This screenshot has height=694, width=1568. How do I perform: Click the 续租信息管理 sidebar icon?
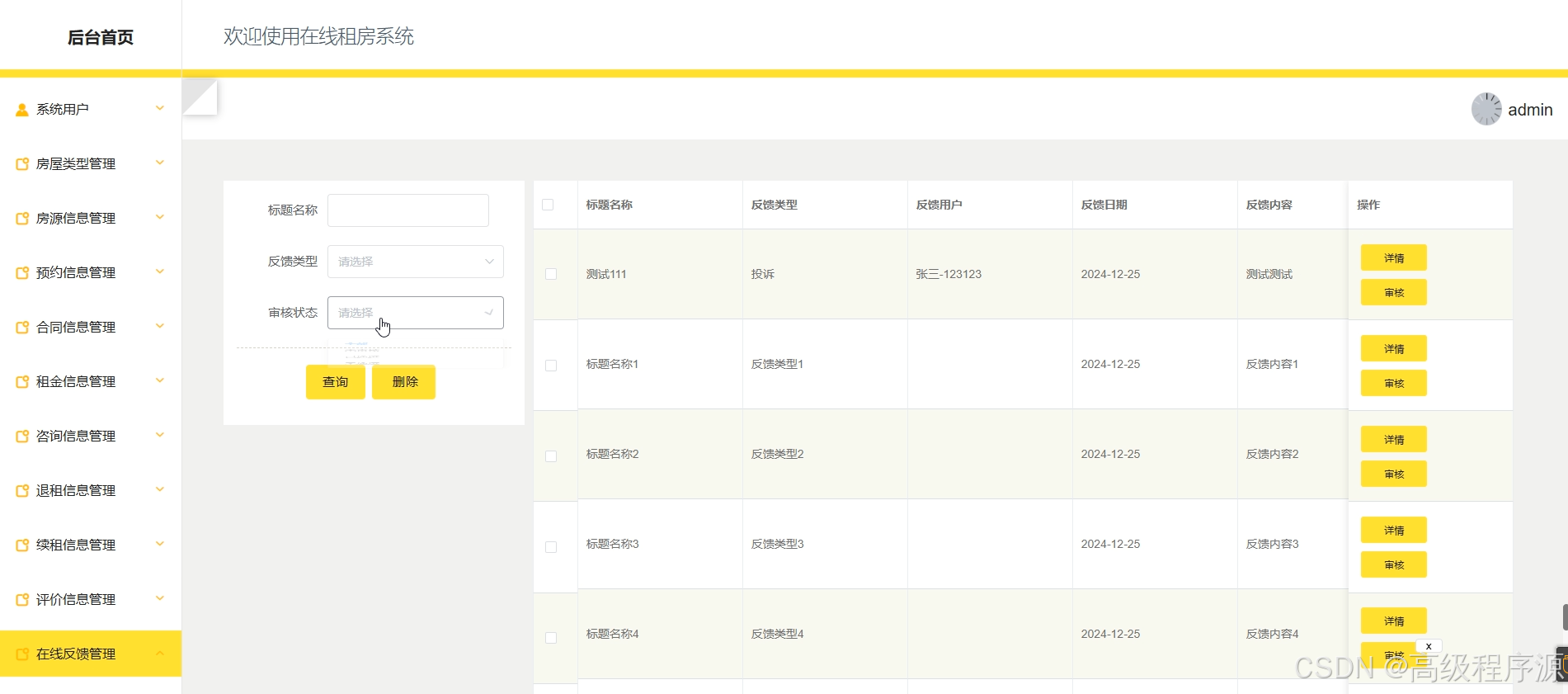pyautogui.click(x=22, y=545)
